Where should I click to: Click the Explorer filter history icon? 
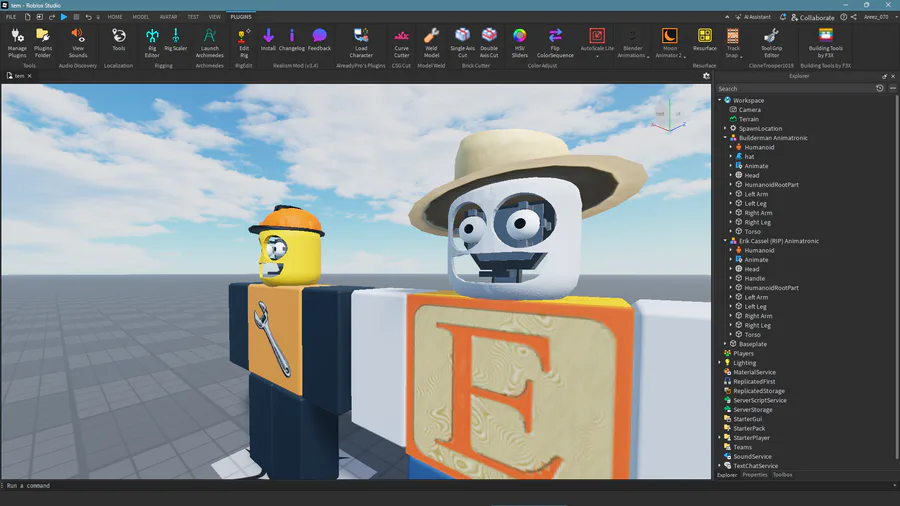[x=880, y=88]
